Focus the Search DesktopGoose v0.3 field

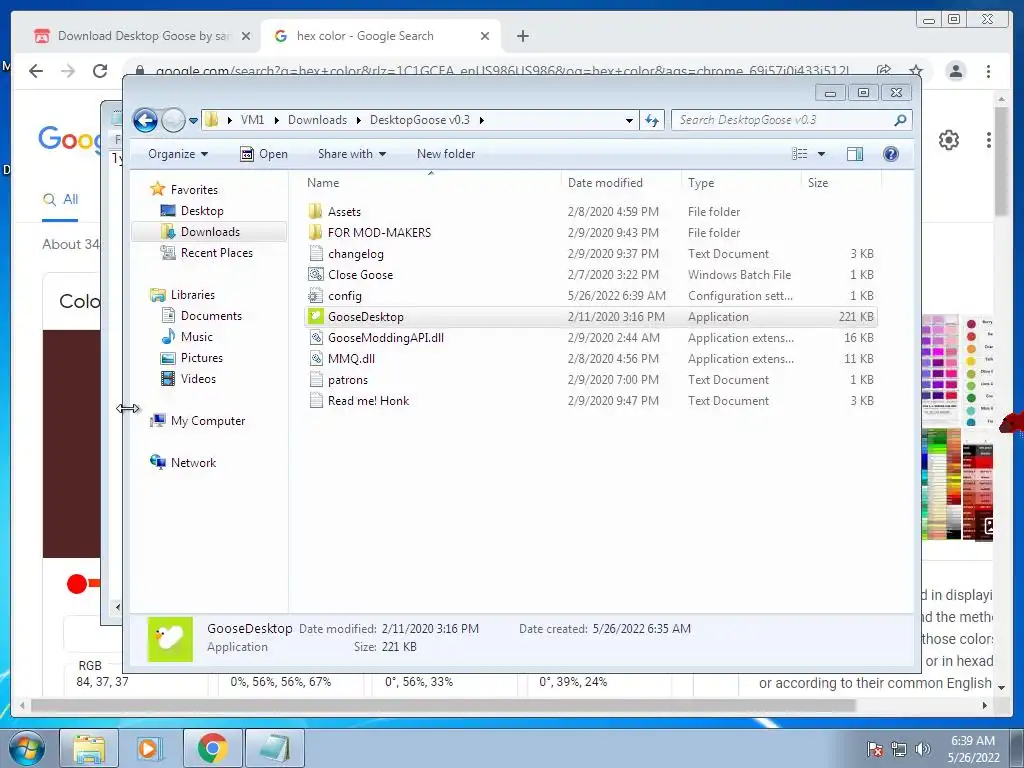coord(791,120)
